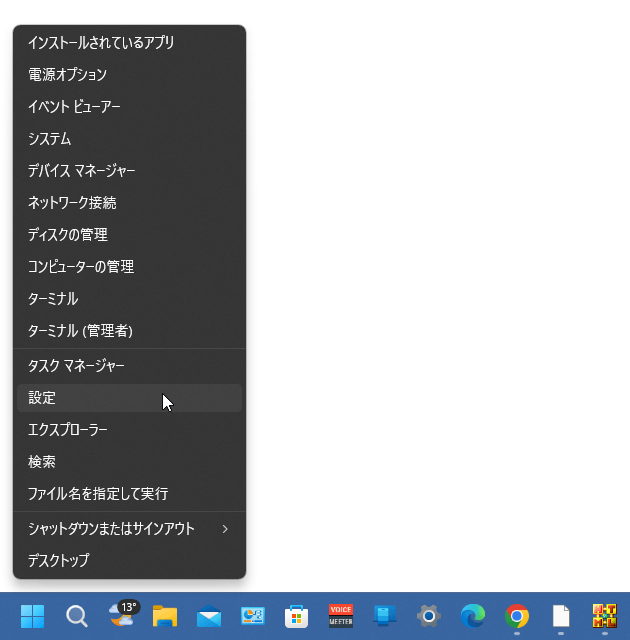
Task: Select インストールされているアプリ menu entry
Action: pyautogui.click(x=129, y=42)
